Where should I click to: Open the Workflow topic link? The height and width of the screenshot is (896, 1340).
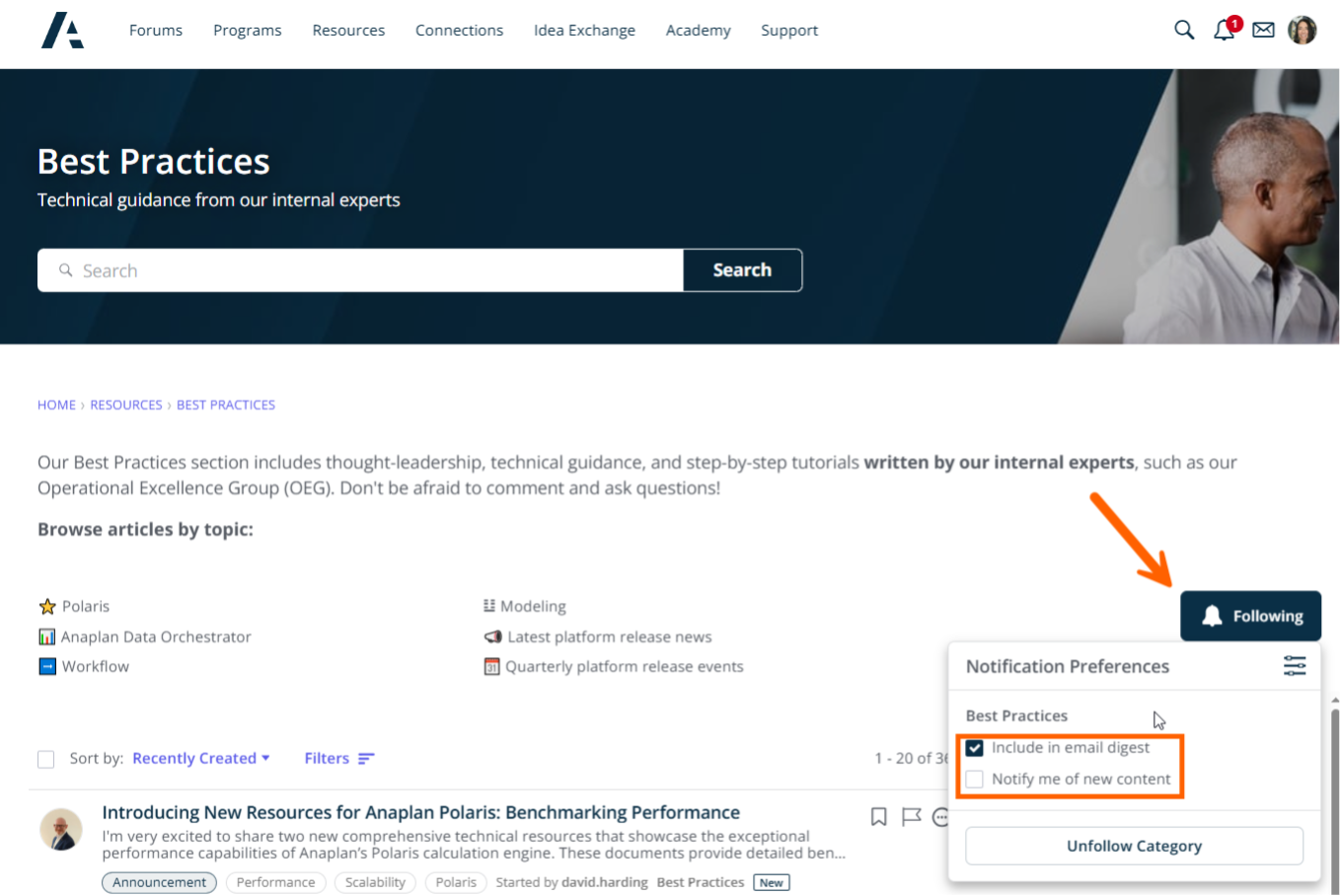point(96,666)
